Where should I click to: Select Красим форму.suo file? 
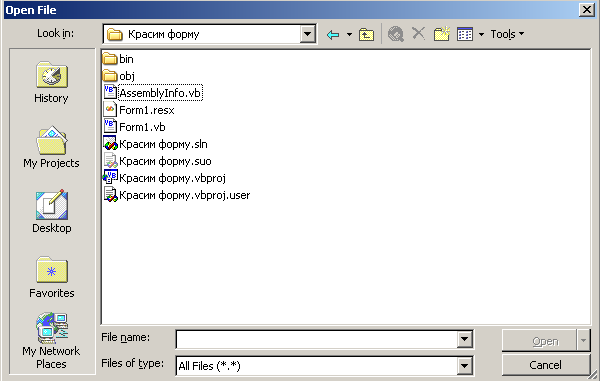[157, 161]
